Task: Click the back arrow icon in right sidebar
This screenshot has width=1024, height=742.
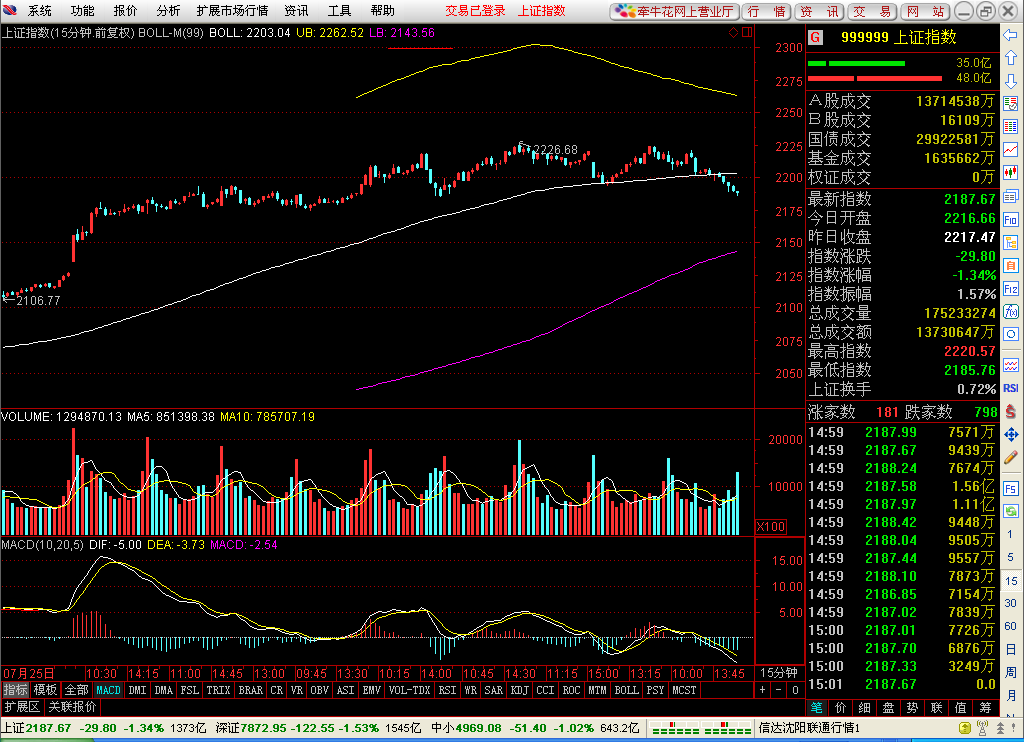Action: [1011, 35]
